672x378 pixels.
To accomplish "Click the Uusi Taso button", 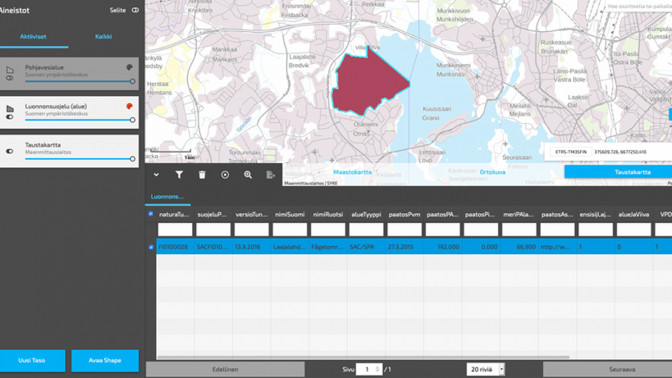I will pyautogui.click(x=32, y=360).
